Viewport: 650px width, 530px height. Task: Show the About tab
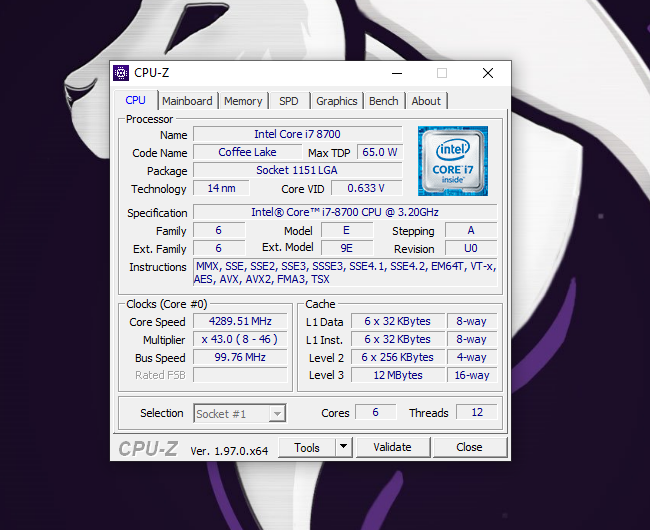point(426,101)
